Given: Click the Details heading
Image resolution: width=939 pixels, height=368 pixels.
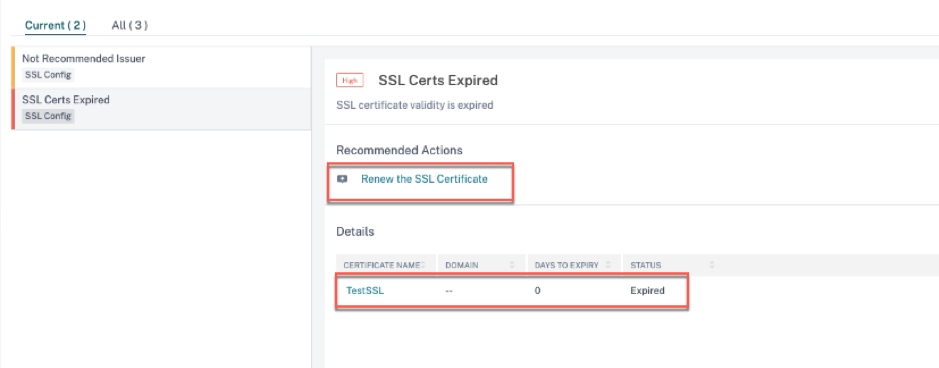Looking at the screenshot, I should tap(355, 232).
